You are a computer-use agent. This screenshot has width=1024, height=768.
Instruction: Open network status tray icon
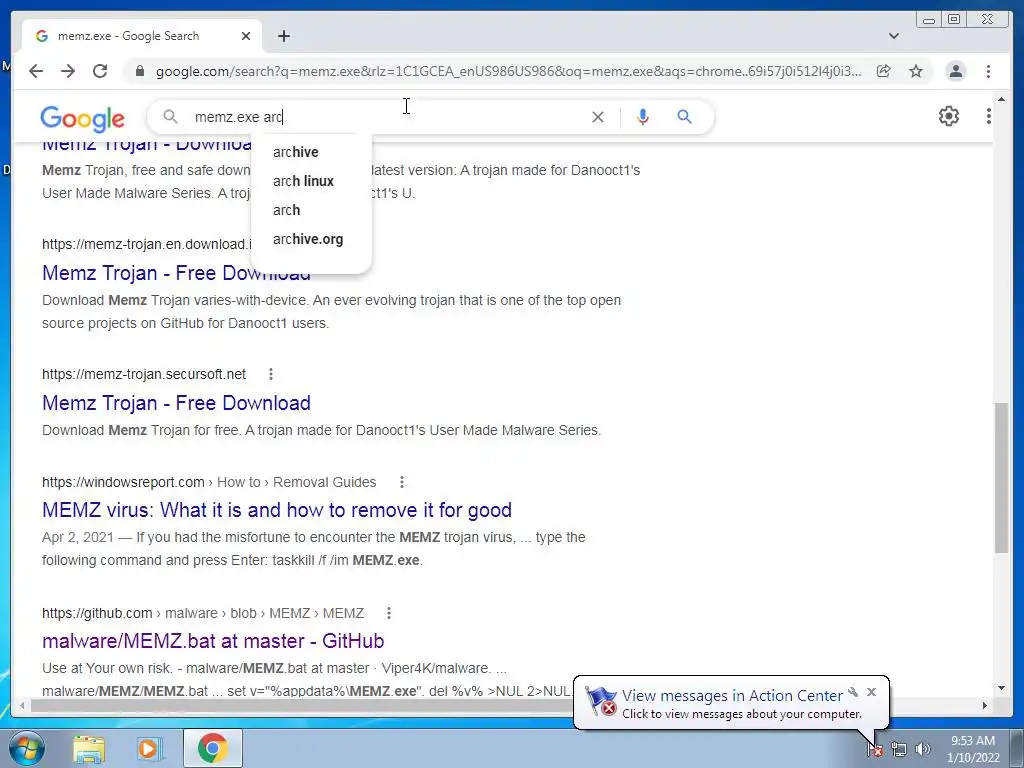pos(899,749)
